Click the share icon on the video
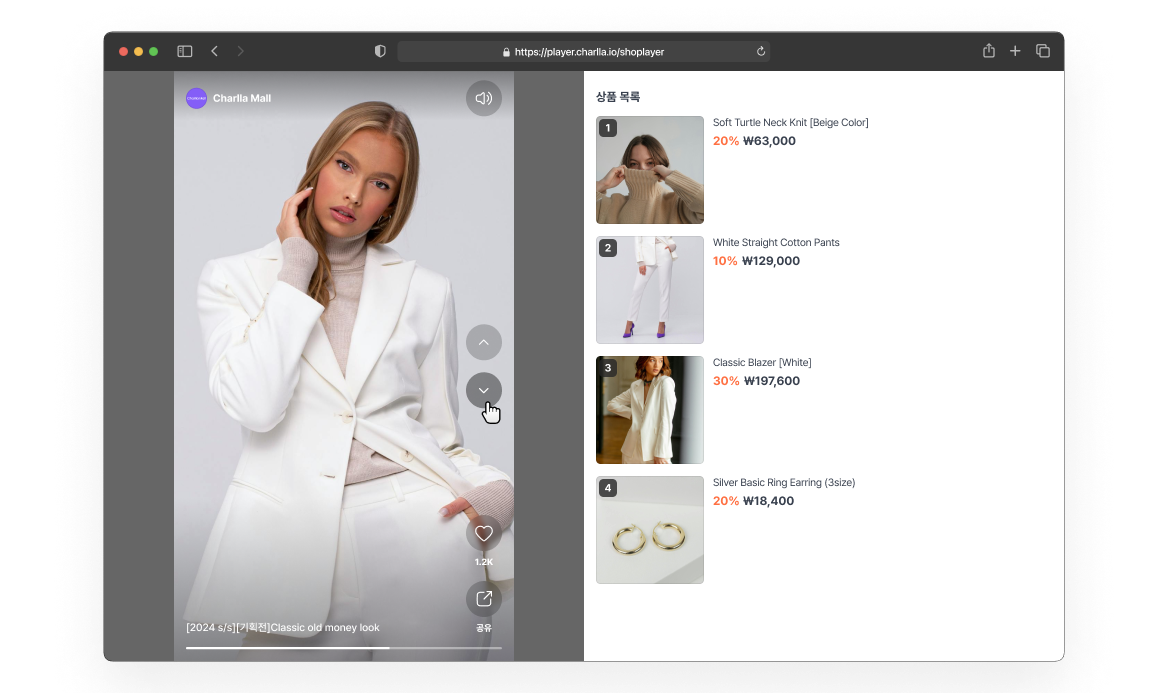Screen dimensions: 1168x693 click(x=484, y=599)
